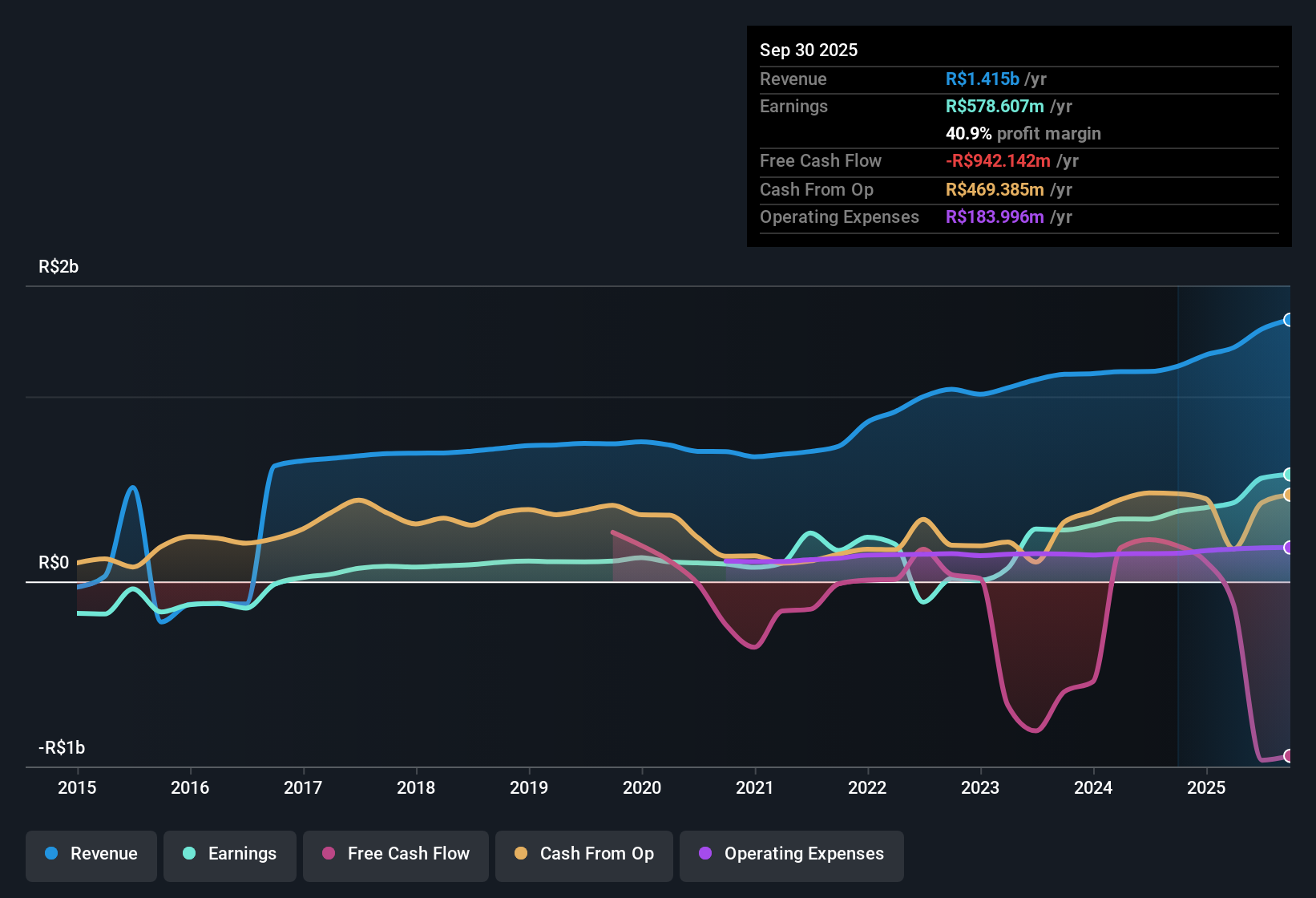The image size is (1316, 898).
Task: Open the Sep 30 2025 tooltip header
Action: (809, 50)
